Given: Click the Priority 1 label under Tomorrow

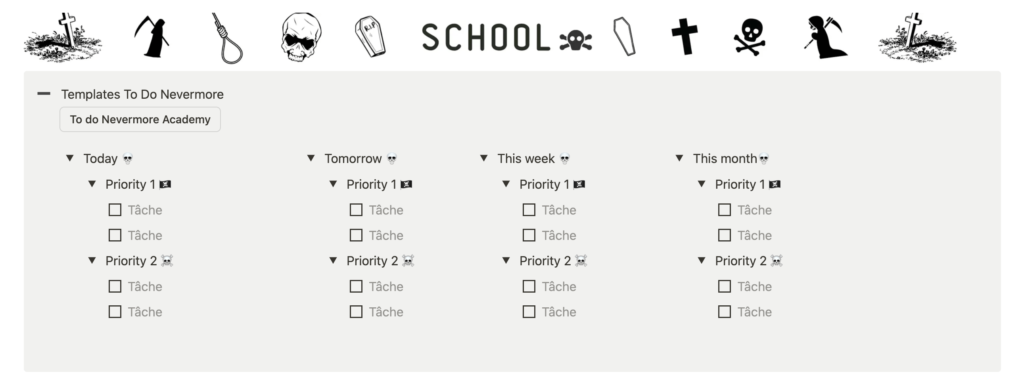Looking at the screenshot, I should 372,185.
